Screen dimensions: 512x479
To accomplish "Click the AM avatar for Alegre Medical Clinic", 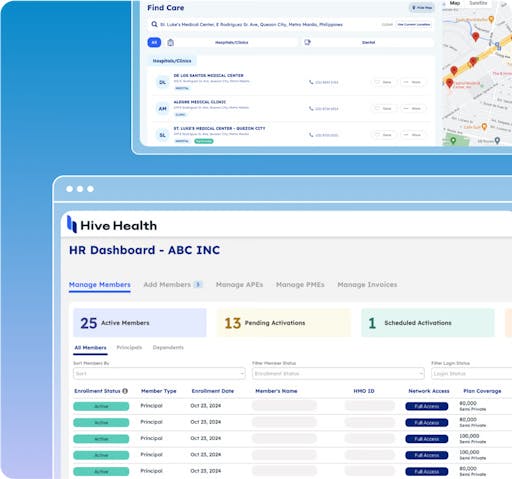I will [163, 109].
